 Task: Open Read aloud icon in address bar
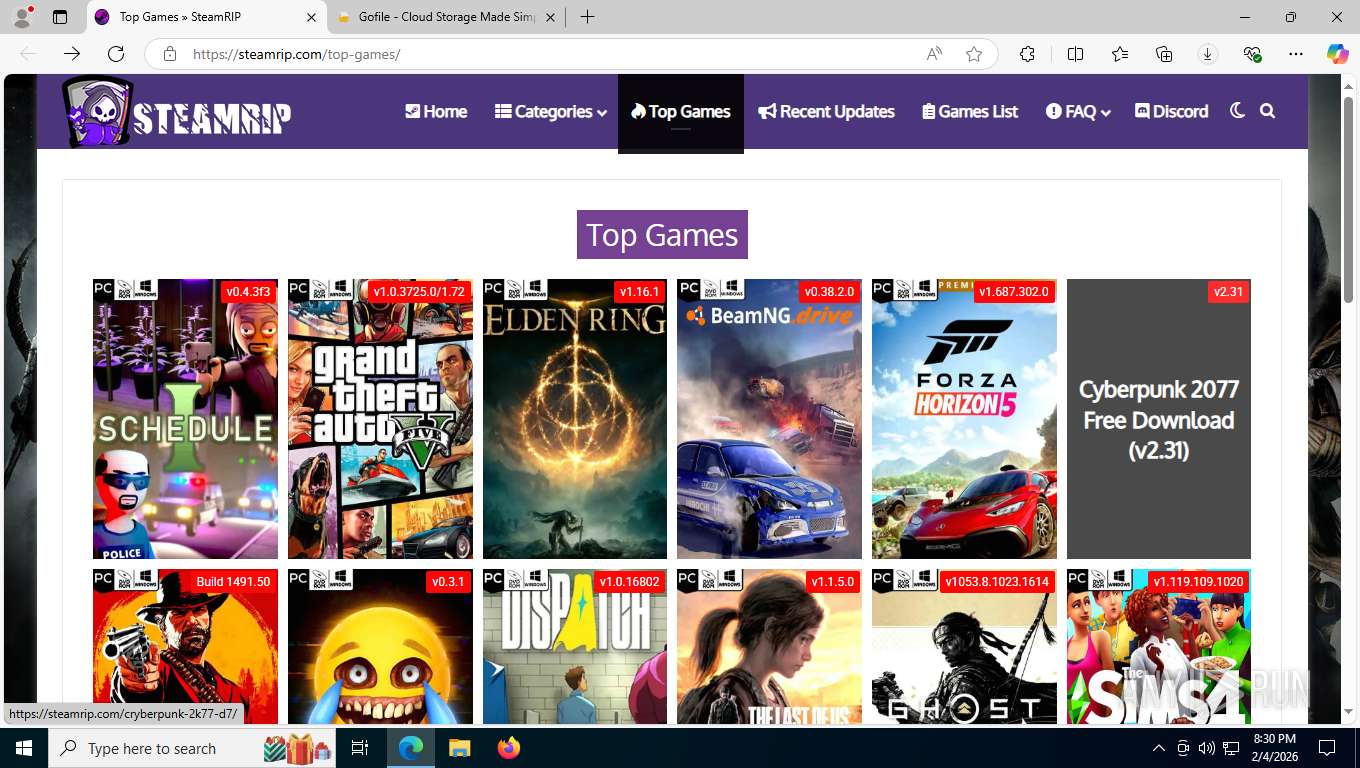[934, 54]
